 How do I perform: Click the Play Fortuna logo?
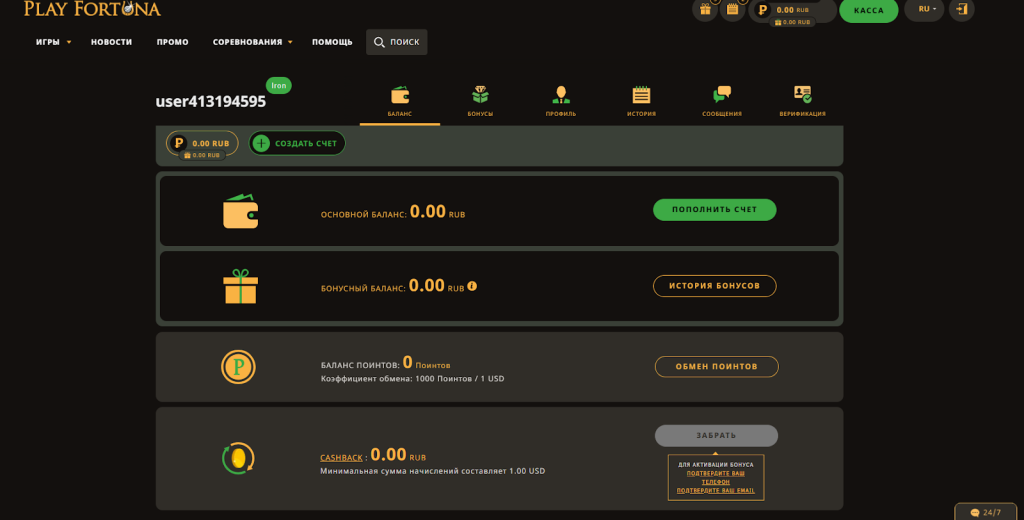click(92, 8)
